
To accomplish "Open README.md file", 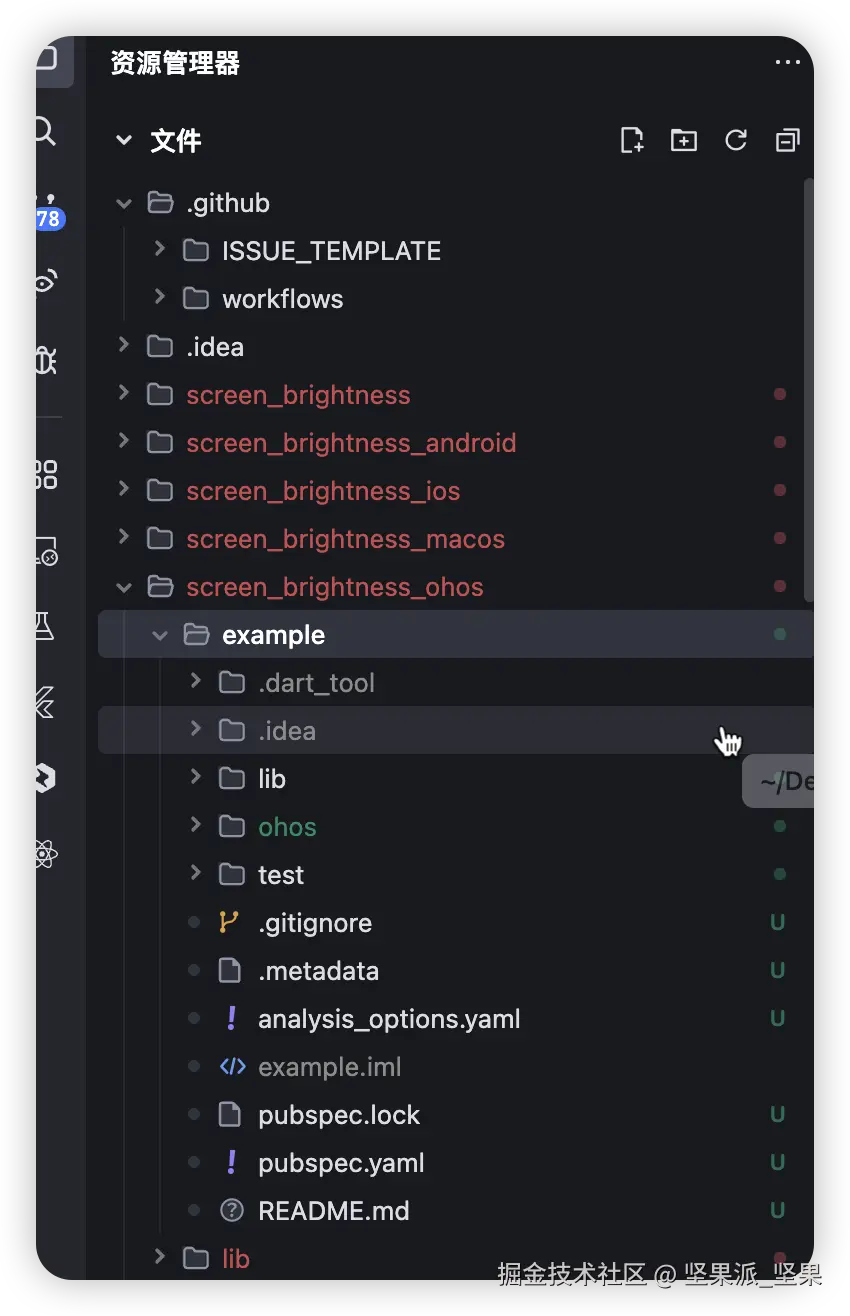I will tap(333, 1211).
